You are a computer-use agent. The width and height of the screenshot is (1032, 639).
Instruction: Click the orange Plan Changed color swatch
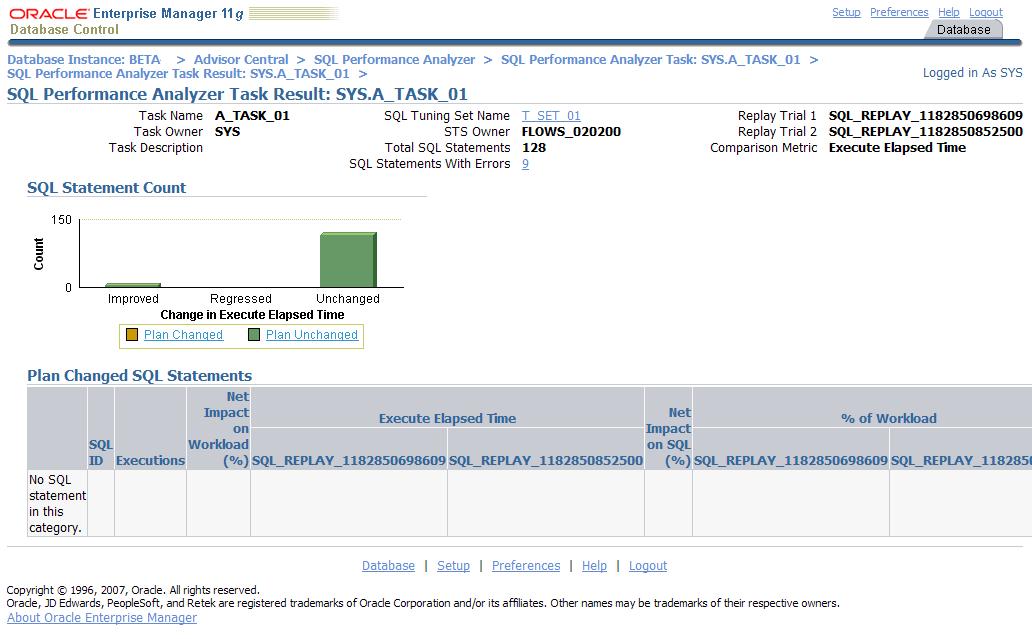click(131, 335)
